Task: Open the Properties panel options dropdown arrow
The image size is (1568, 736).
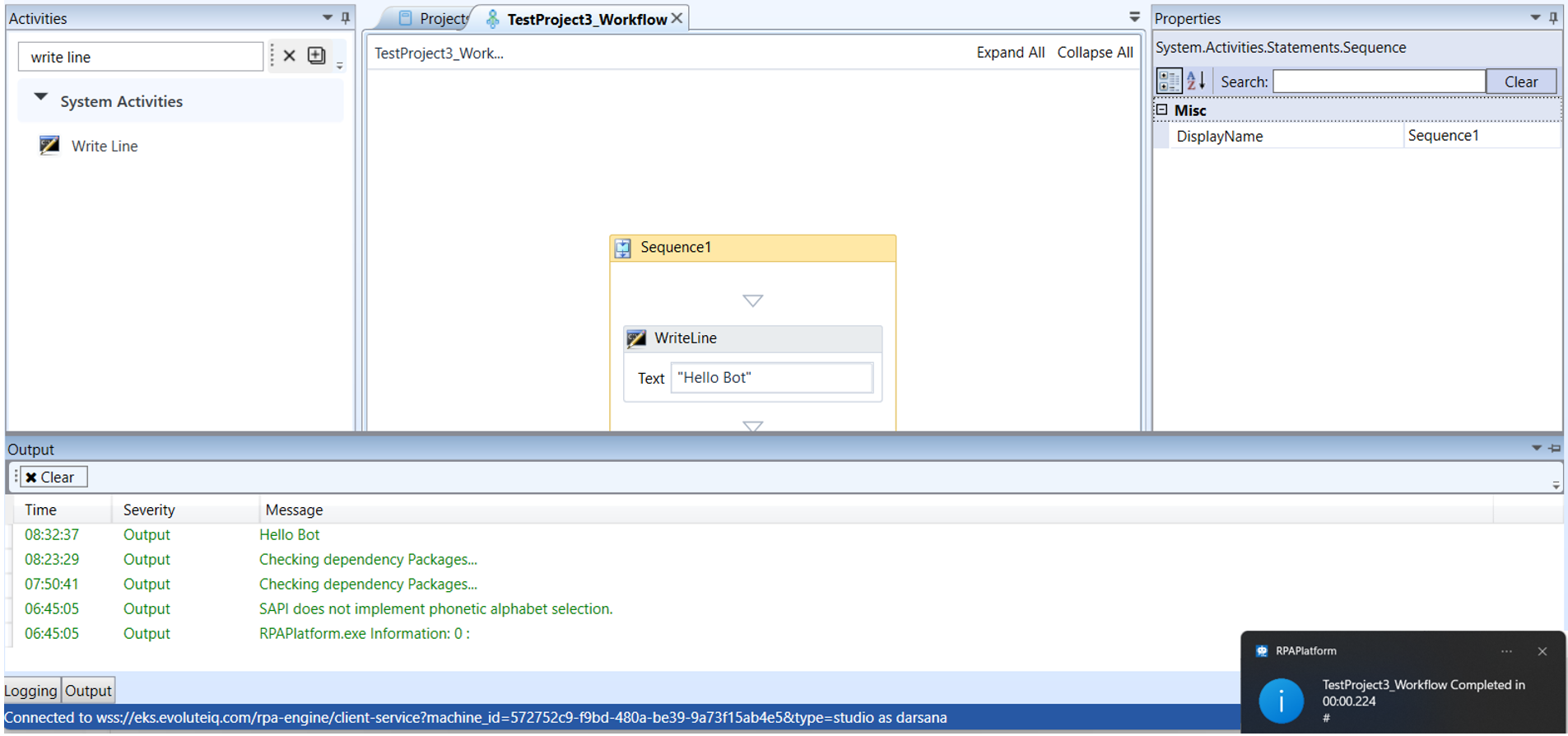Action: tap(1535, 17)
